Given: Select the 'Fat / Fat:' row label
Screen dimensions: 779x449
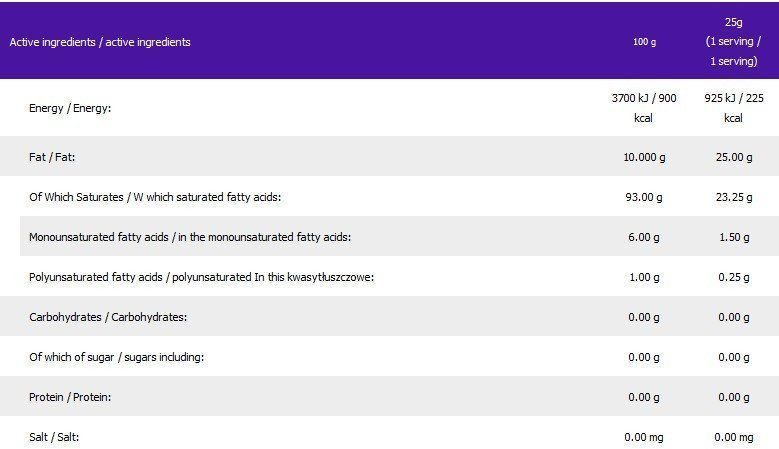Looking at the screenshot, I should pyautogui.click(x=52, y=157).
